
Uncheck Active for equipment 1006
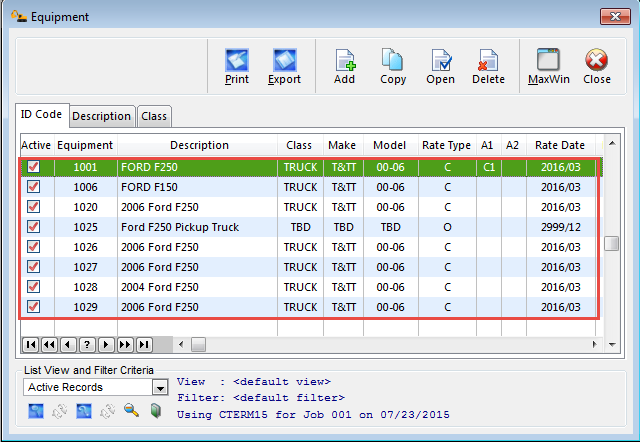pos(33,187)
